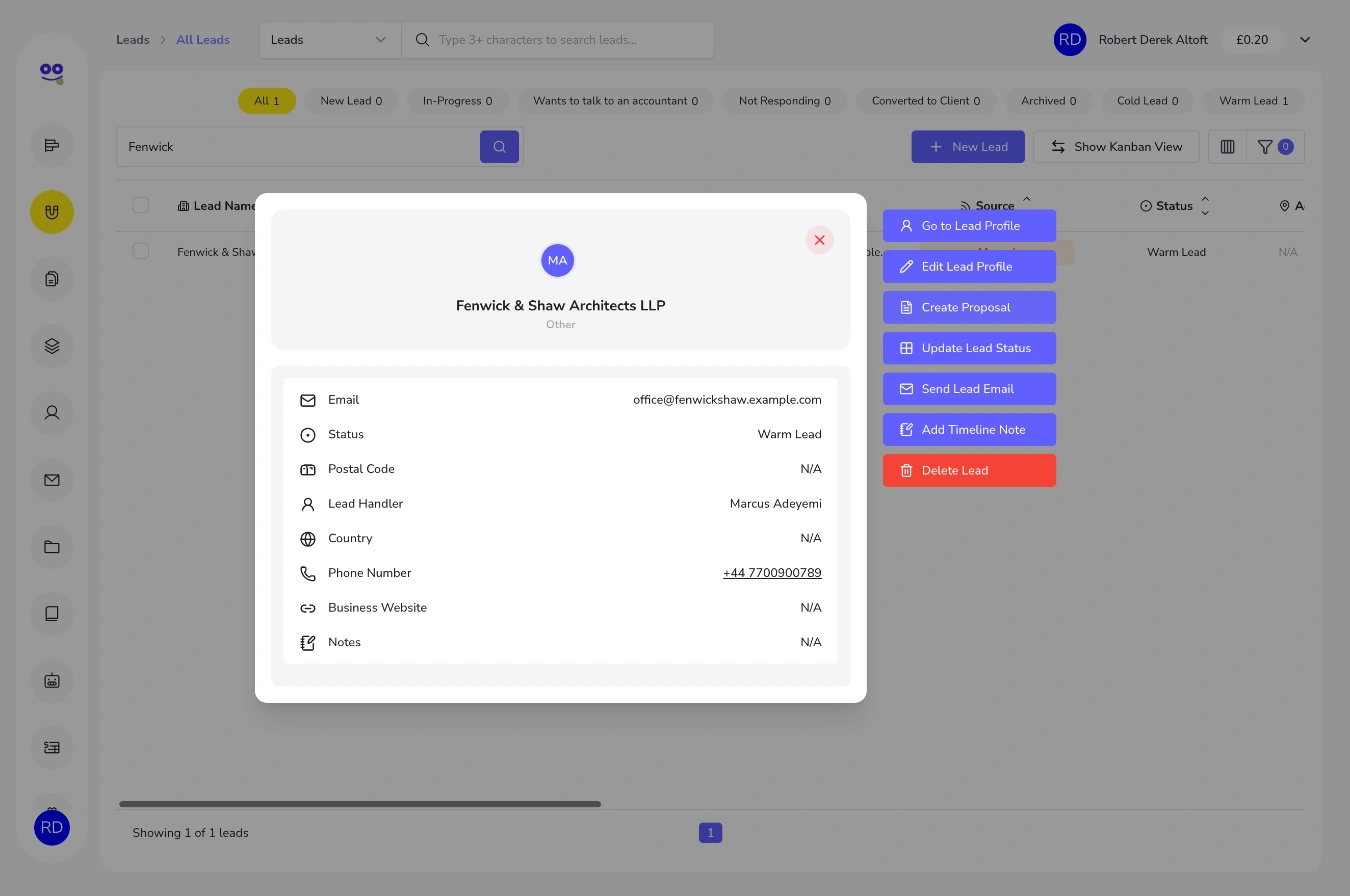Click the horizontal scrollbar under the table
This screenshot has height=896, width=1350.
tap(360, 804)
